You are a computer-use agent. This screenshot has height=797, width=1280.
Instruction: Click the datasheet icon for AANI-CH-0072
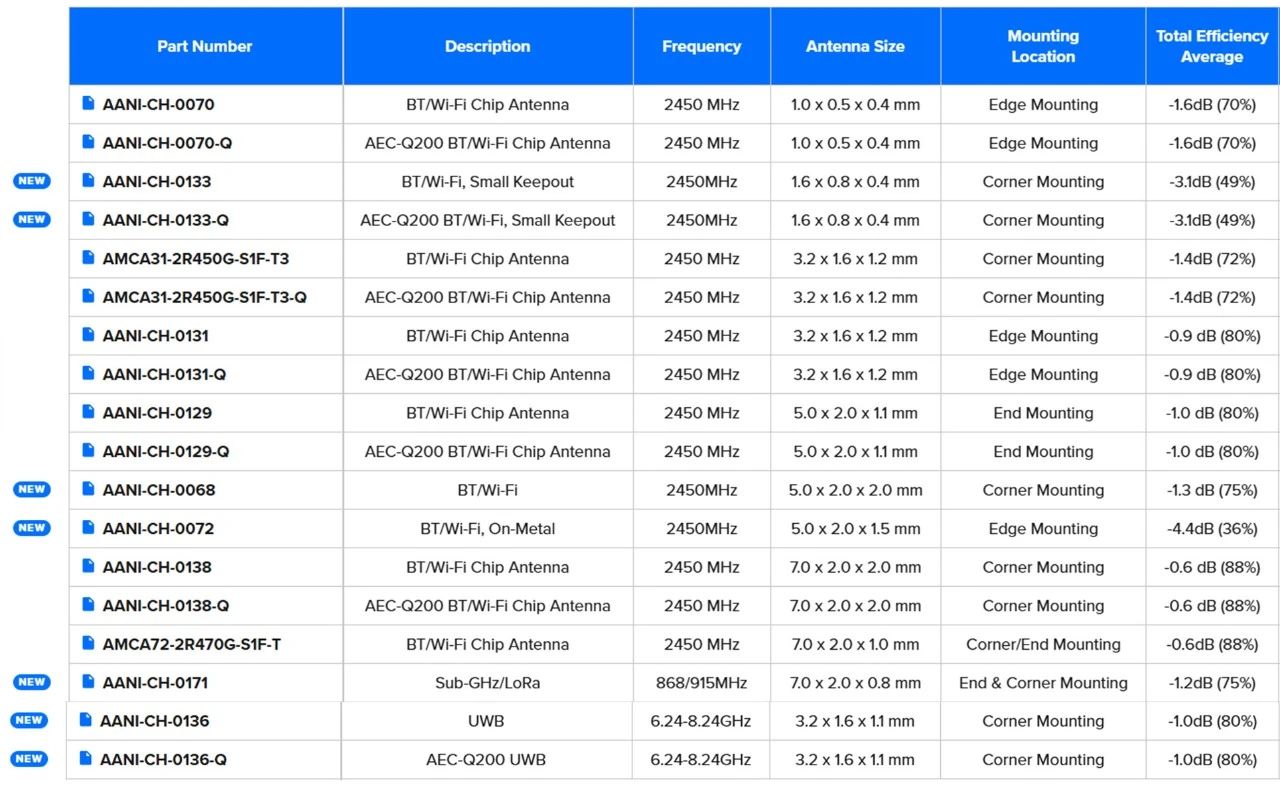(88, 528)
